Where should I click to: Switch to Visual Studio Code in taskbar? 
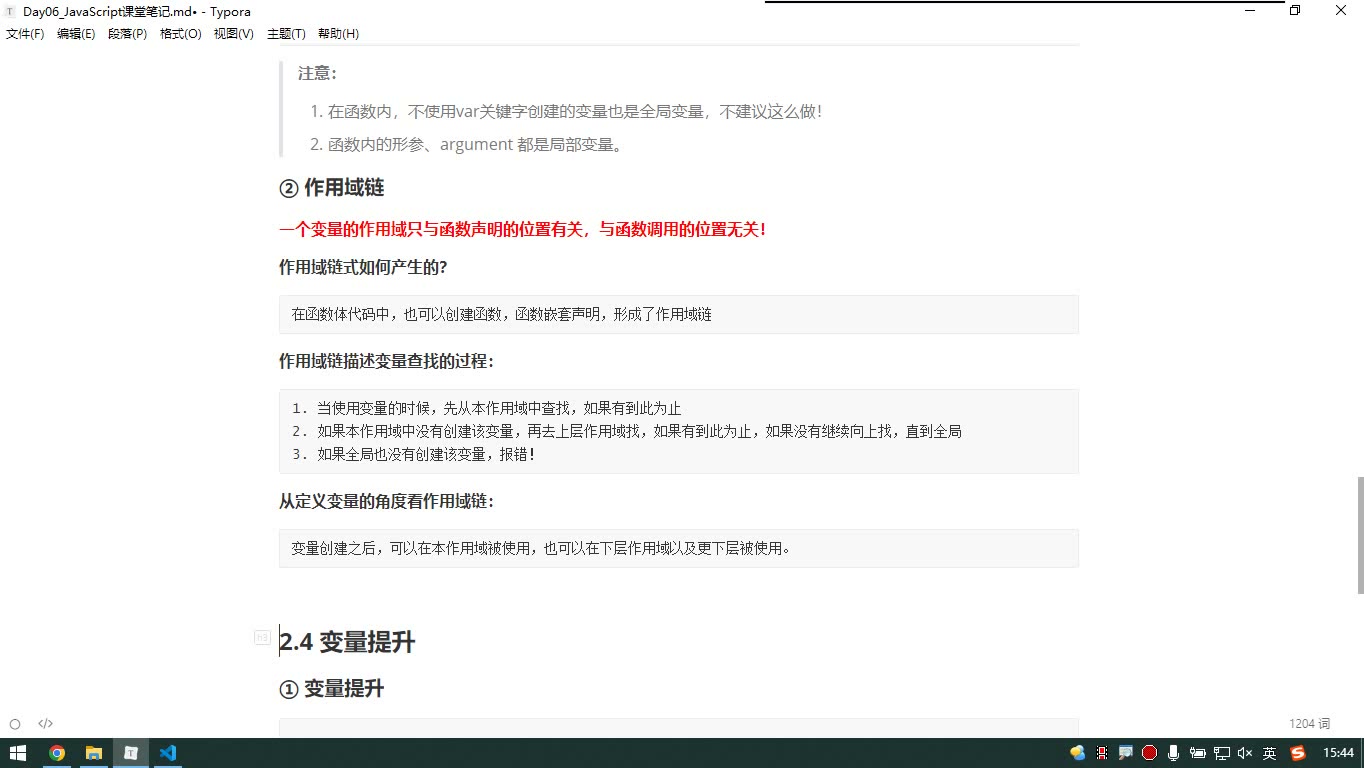pos(167,753)
